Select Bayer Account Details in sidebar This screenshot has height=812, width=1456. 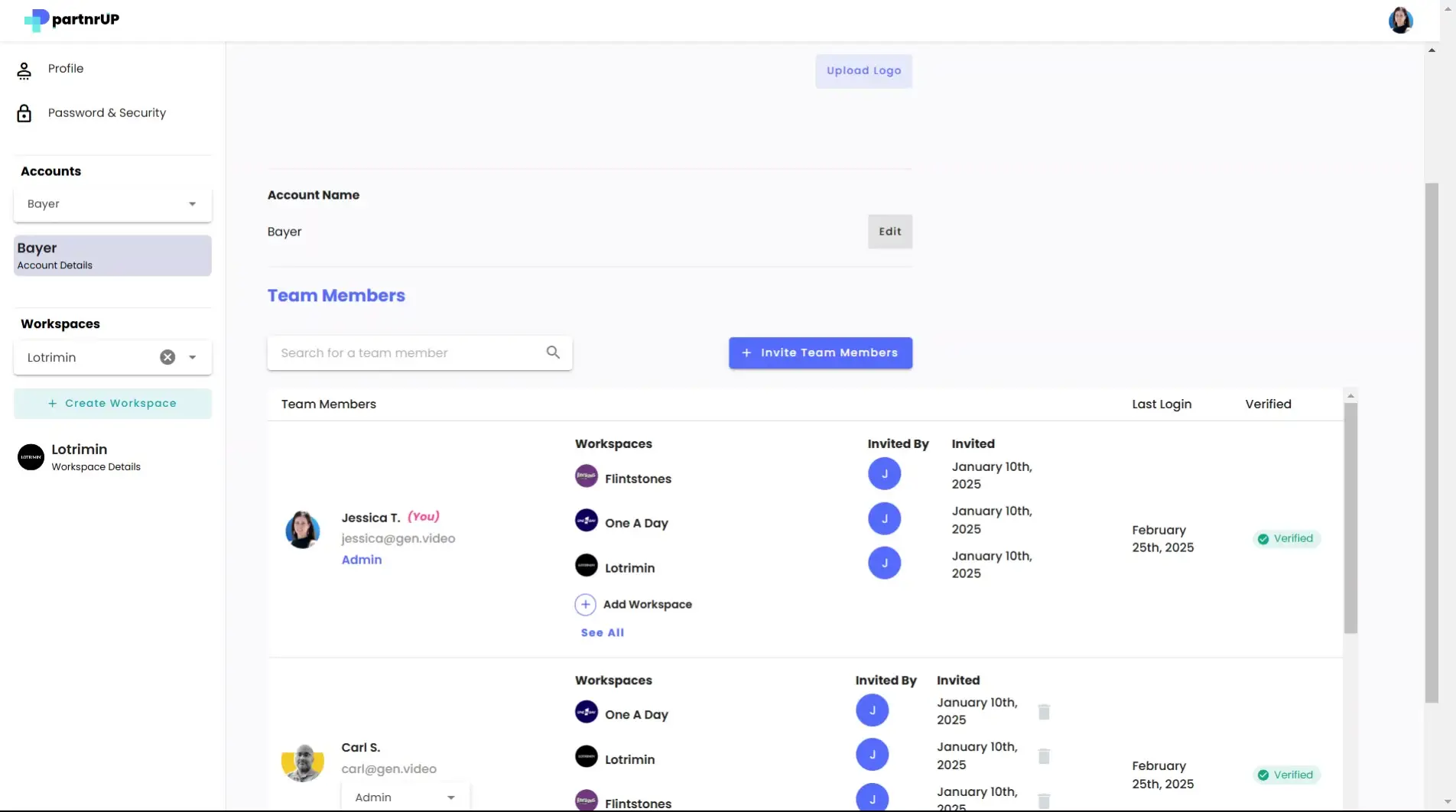[x=112, y=255]
